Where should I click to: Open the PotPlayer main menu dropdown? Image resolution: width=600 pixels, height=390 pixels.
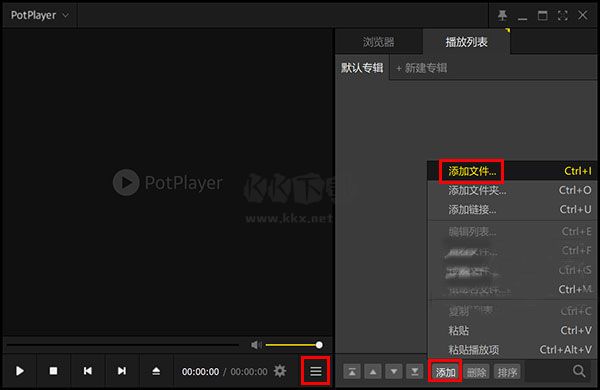point(39,15)
